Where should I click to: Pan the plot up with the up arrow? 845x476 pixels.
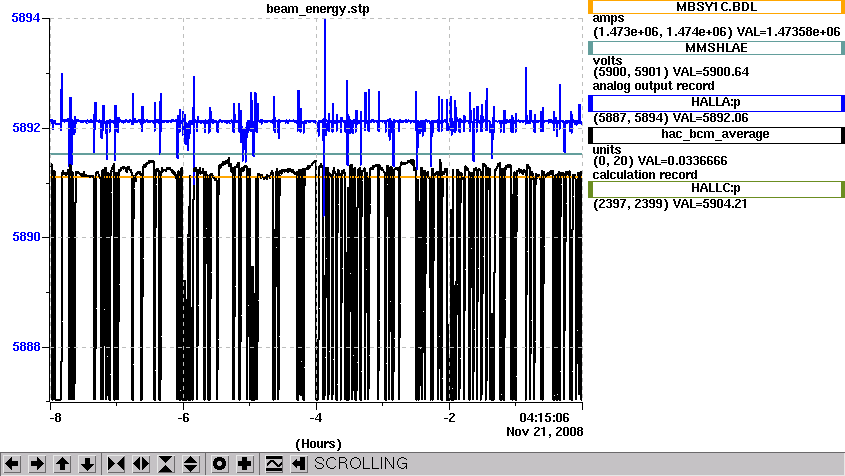pos(62,464)
